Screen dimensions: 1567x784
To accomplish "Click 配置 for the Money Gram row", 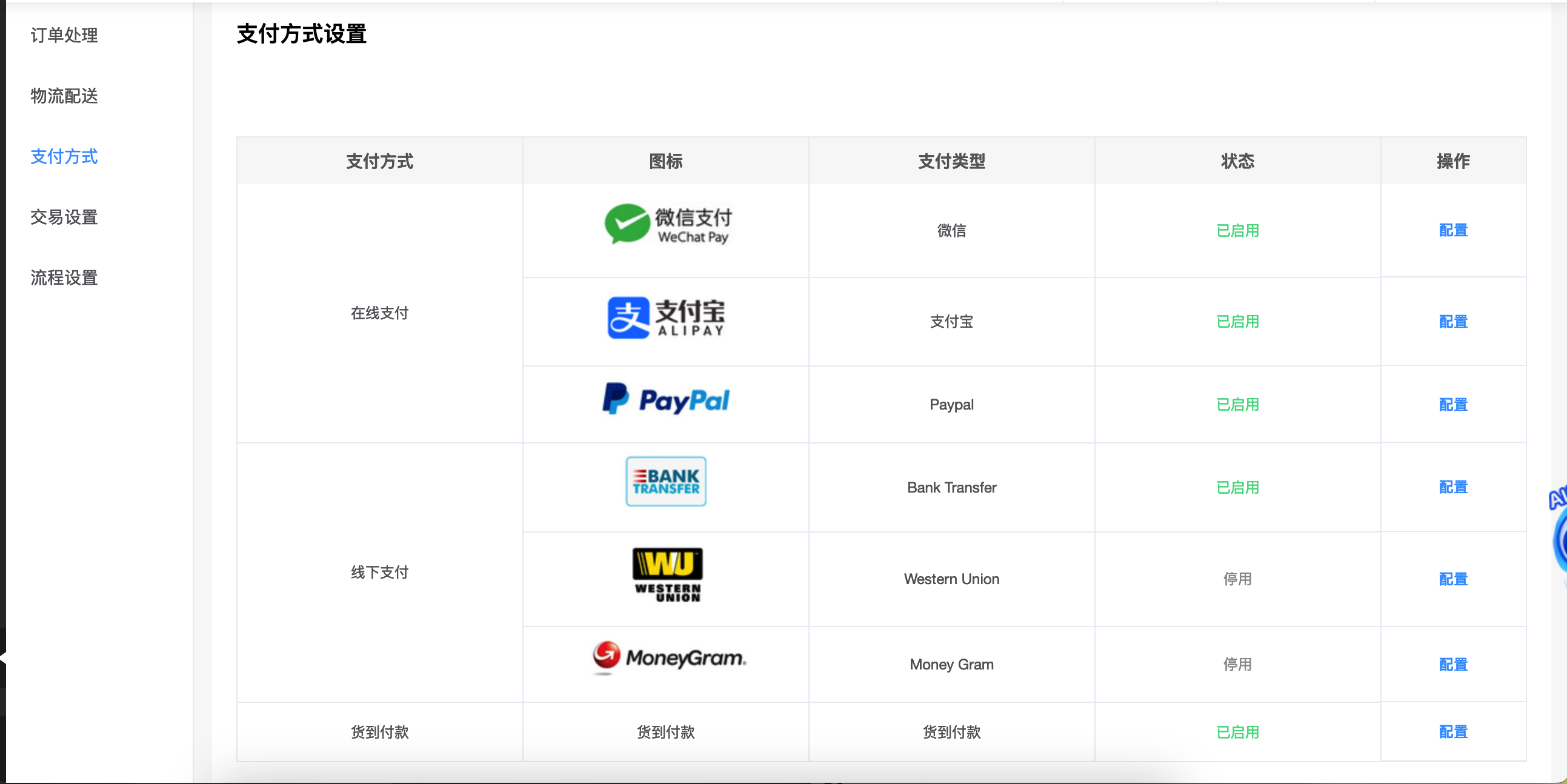I will point(1452,664).
